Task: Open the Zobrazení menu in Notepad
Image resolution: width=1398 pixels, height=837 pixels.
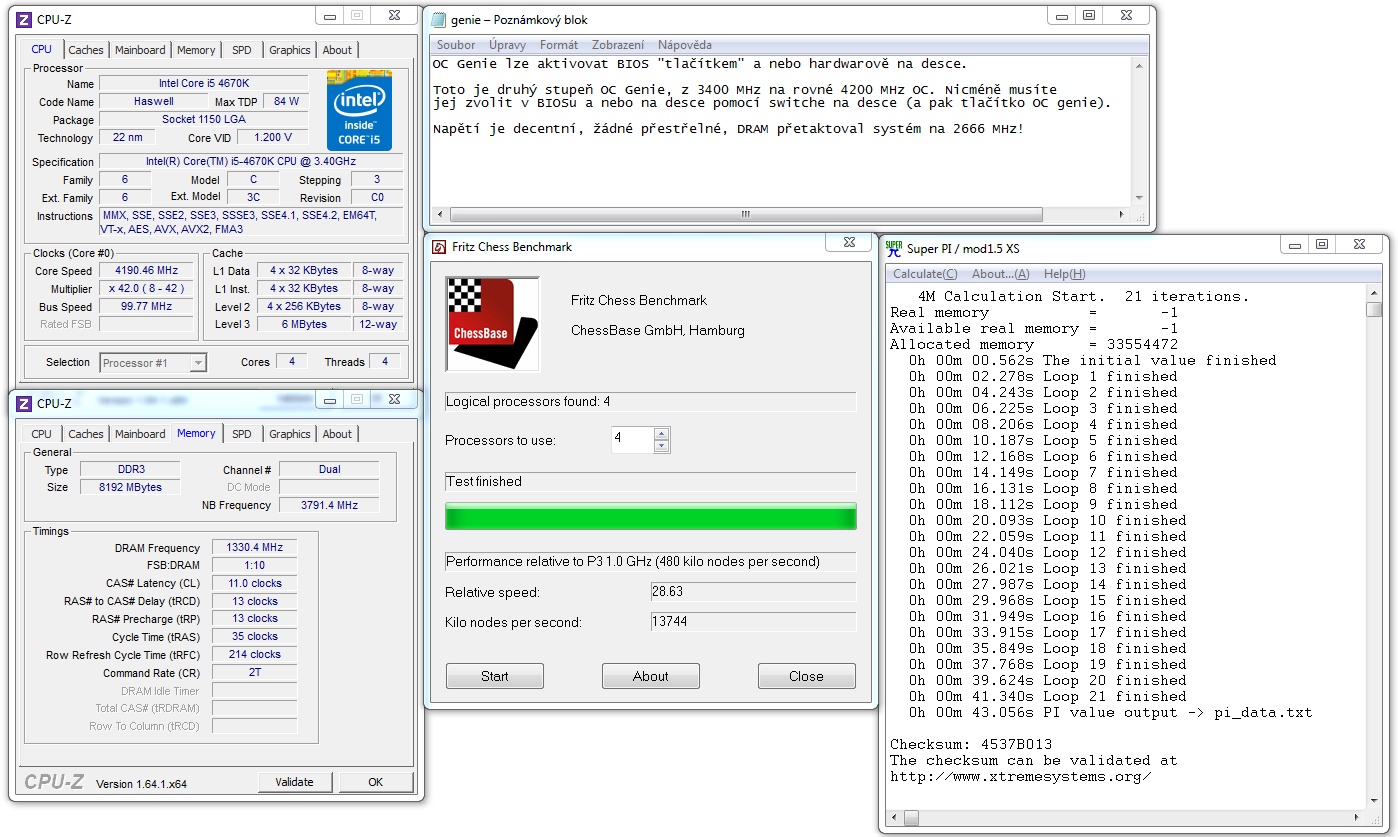Action: pos(618,45)
